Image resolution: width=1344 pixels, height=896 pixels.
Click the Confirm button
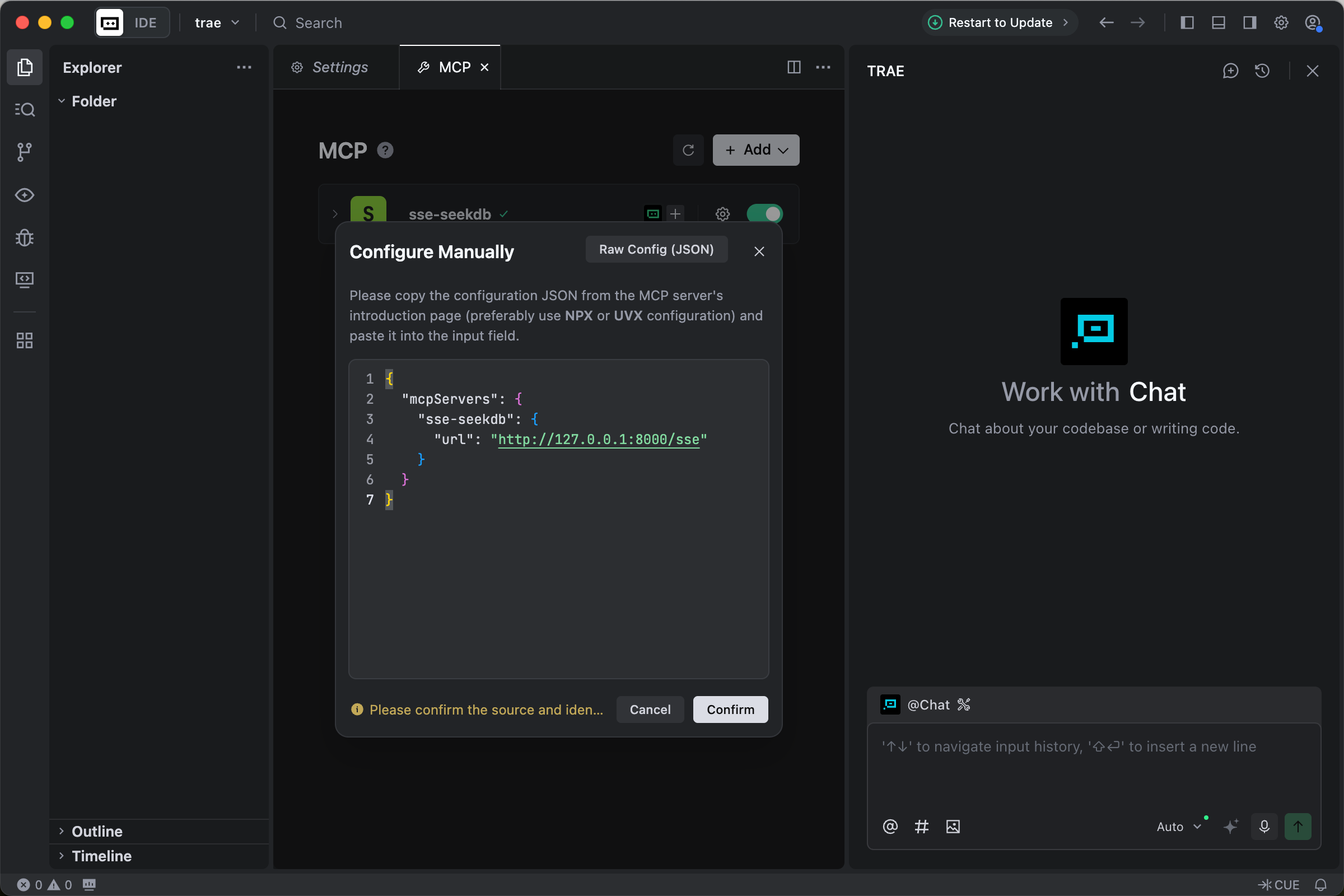coord(730,709)
